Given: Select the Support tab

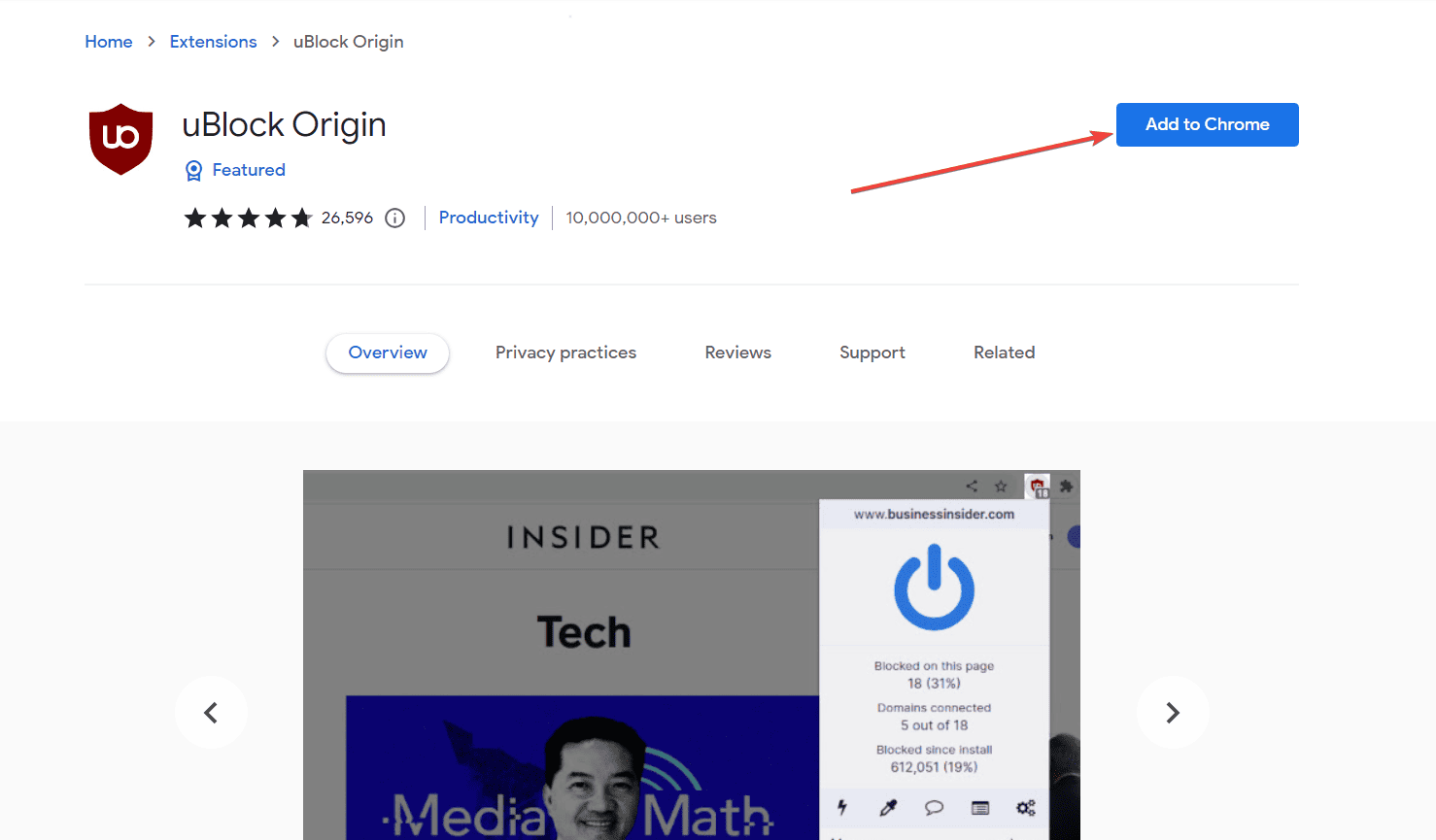Looking at the screenshot, I should coord(872,353).
